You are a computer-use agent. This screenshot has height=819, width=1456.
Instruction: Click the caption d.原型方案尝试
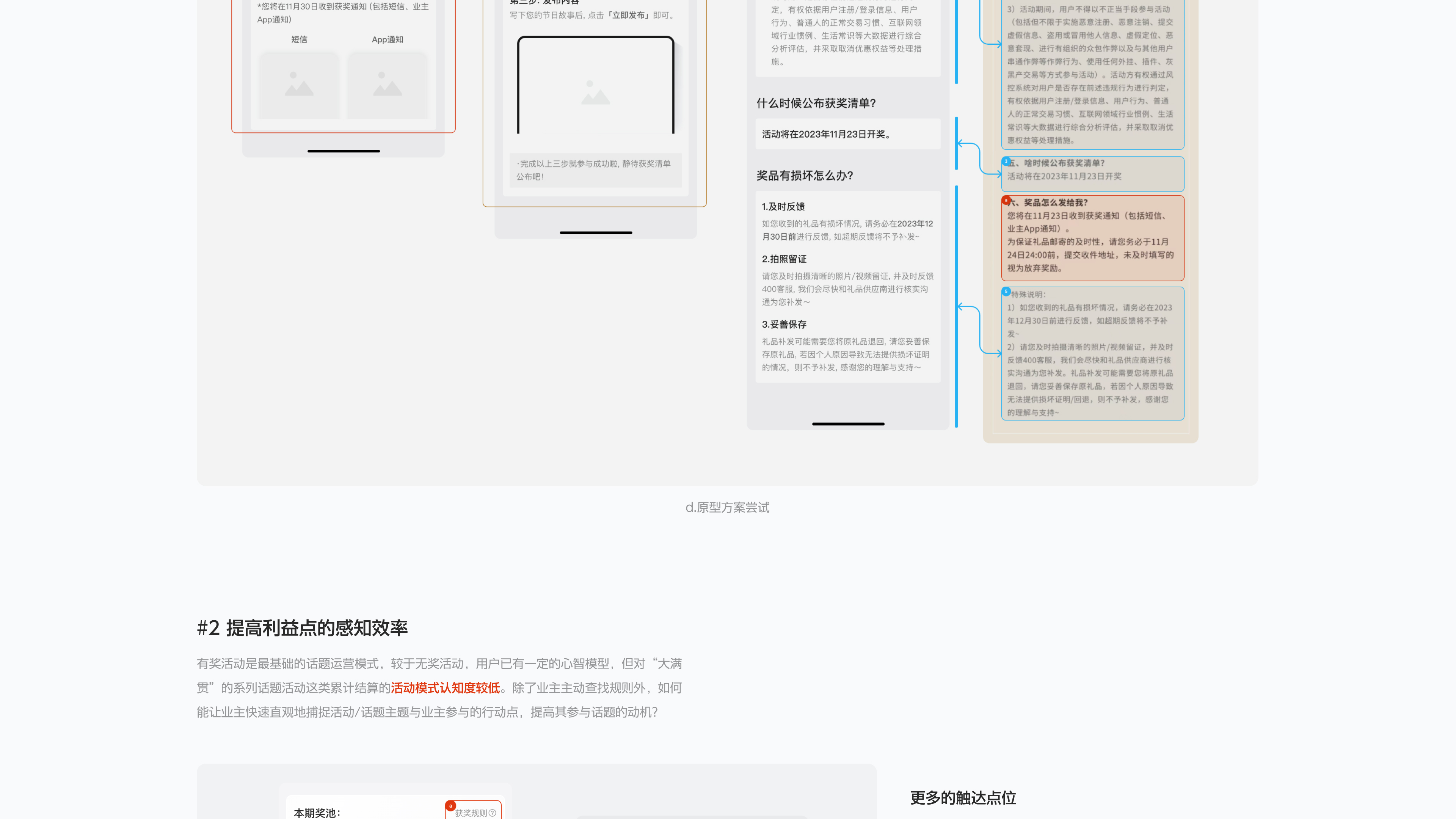coord(727,508)
